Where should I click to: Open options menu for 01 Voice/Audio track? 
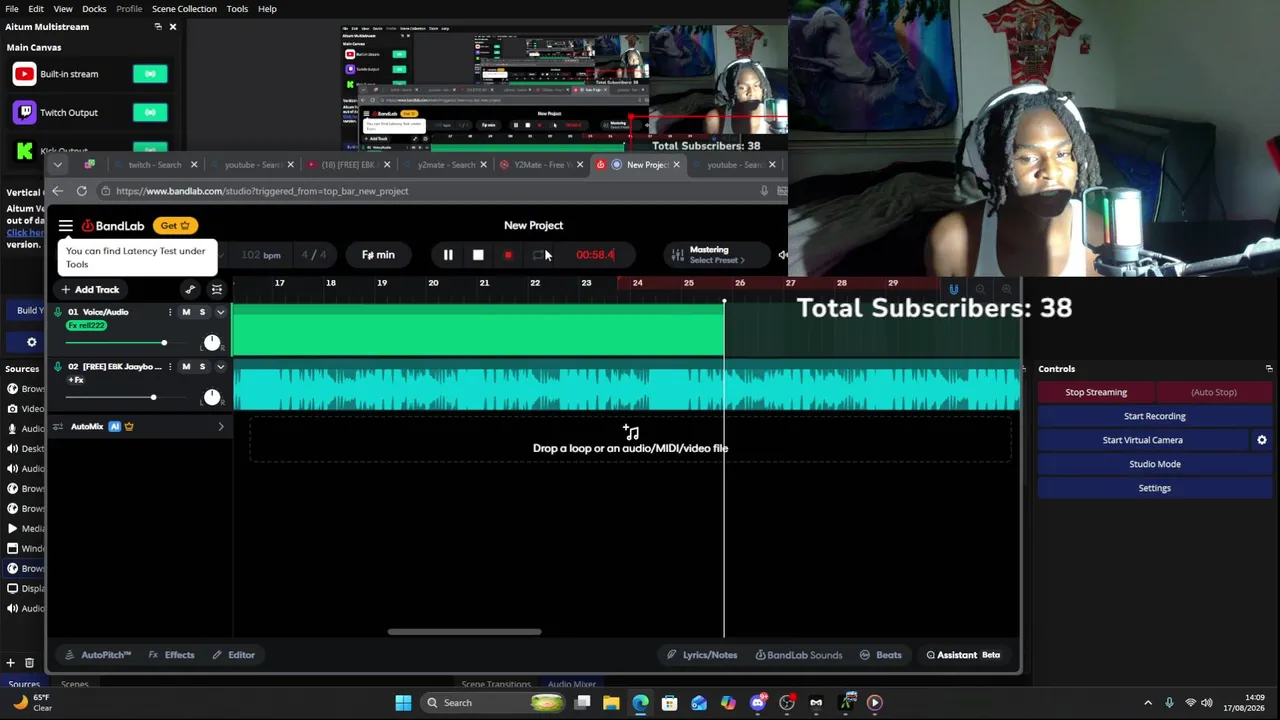170,312
